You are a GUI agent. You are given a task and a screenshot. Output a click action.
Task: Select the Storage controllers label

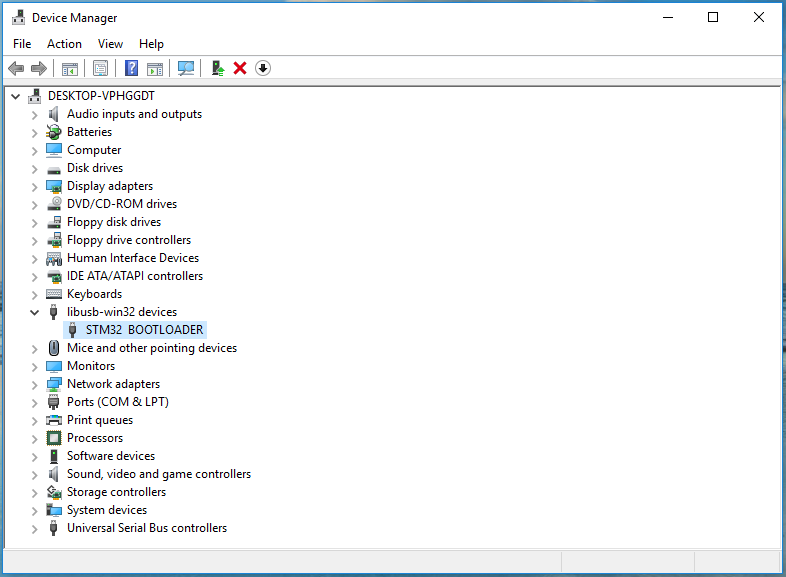(116, 492)
